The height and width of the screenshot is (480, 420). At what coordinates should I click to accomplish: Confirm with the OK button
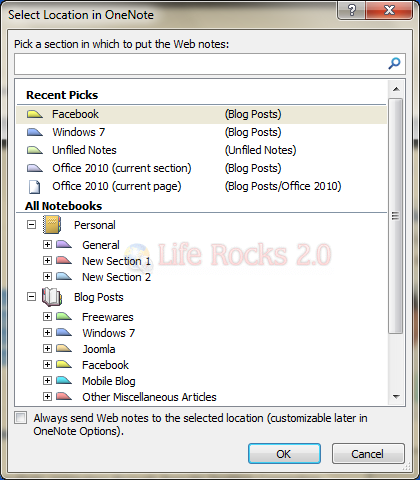(284, 454)
